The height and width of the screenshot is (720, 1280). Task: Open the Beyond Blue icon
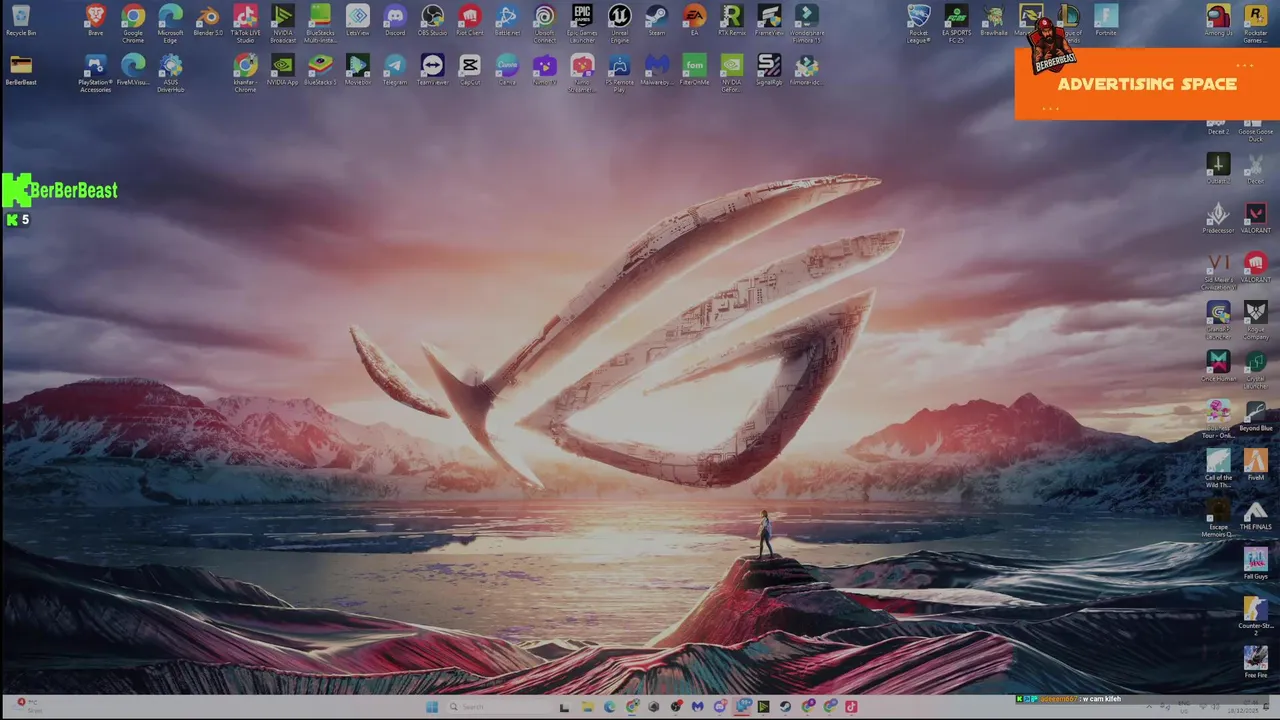1255,416
